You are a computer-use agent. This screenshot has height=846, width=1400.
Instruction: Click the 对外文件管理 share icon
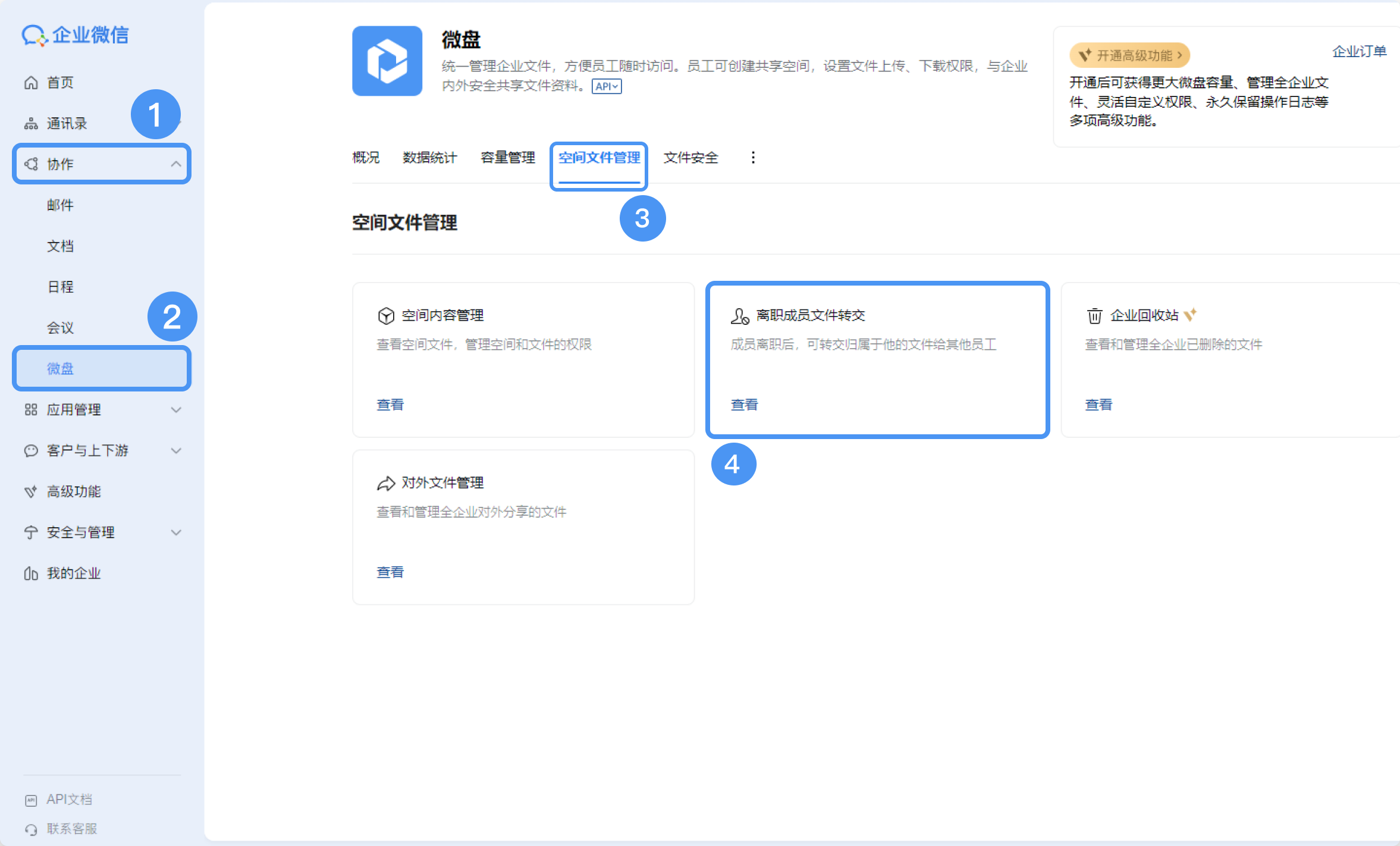386,483
